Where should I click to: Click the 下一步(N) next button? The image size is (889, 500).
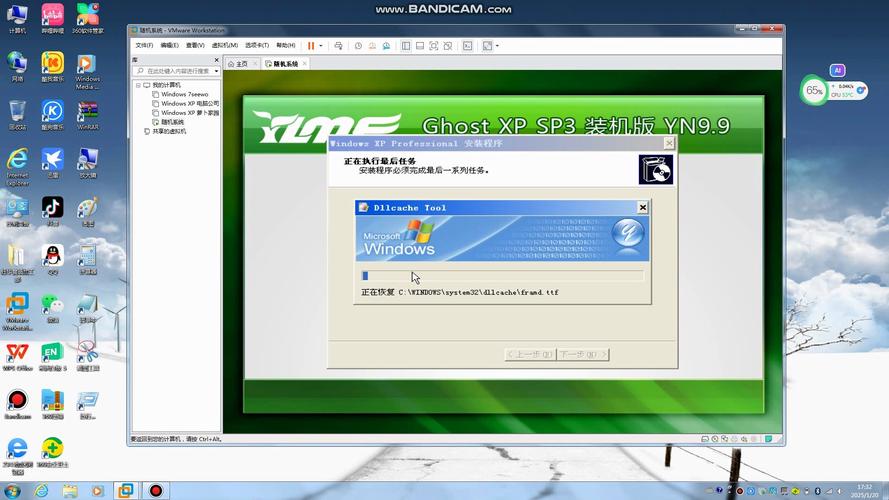(583, 354)
